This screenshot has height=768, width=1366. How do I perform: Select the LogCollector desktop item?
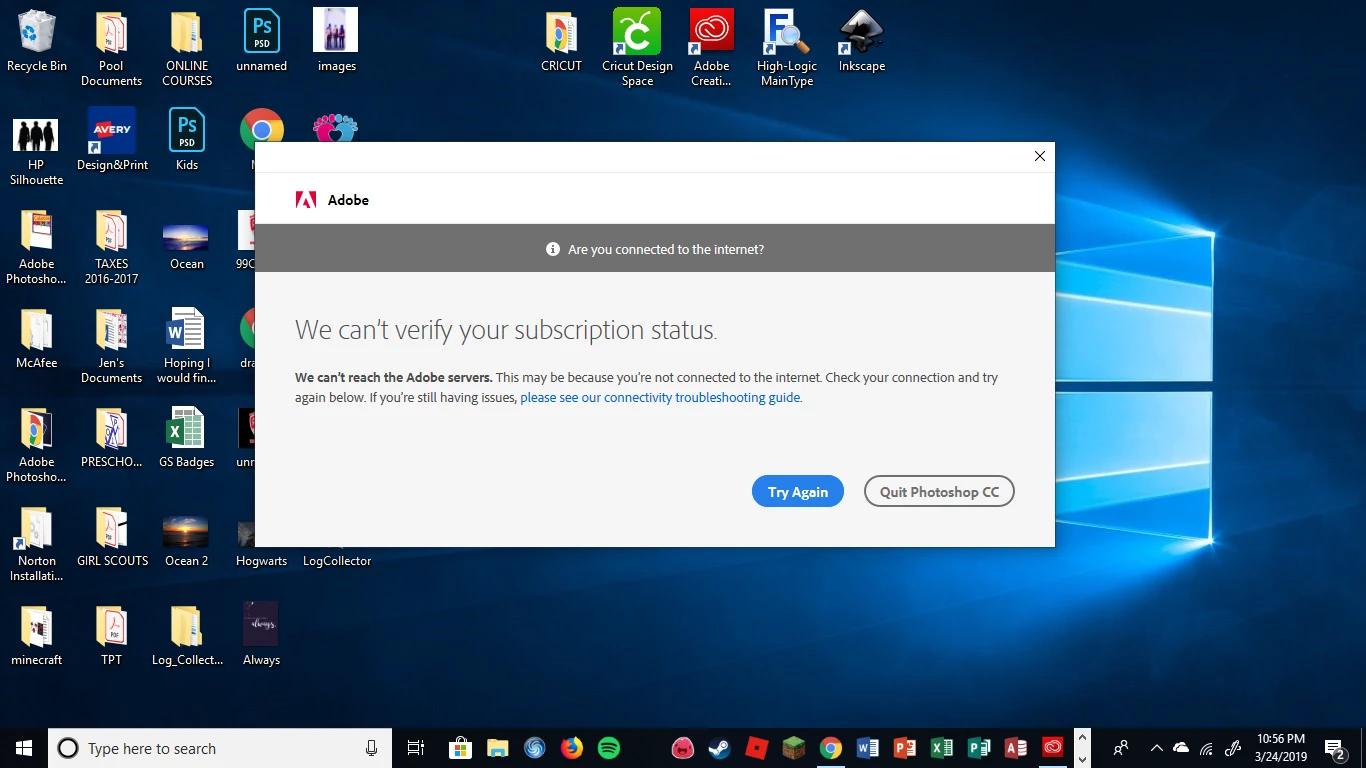(337, 560)
